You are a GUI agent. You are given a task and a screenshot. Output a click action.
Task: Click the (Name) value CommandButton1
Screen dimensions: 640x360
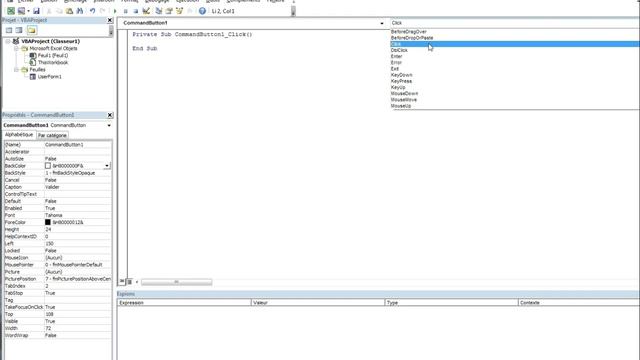click(64, 144)
